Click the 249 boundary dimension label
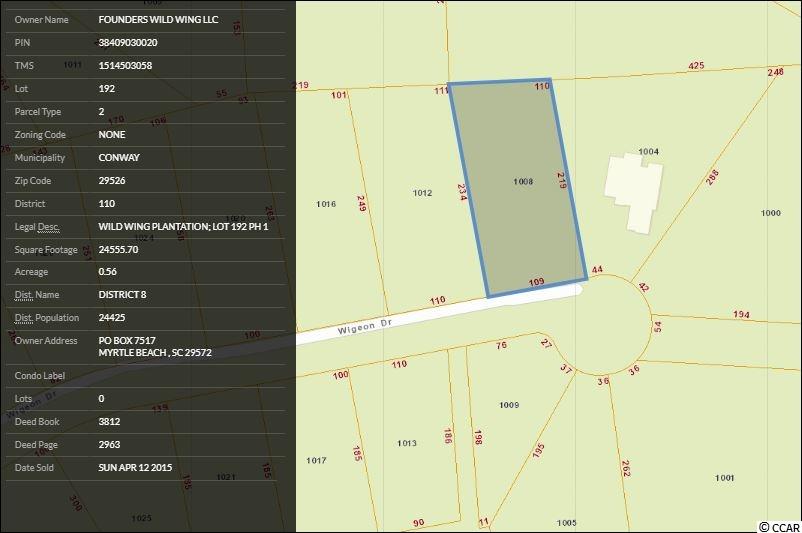Viewport: 802px width, 533px height. point(361,204)
